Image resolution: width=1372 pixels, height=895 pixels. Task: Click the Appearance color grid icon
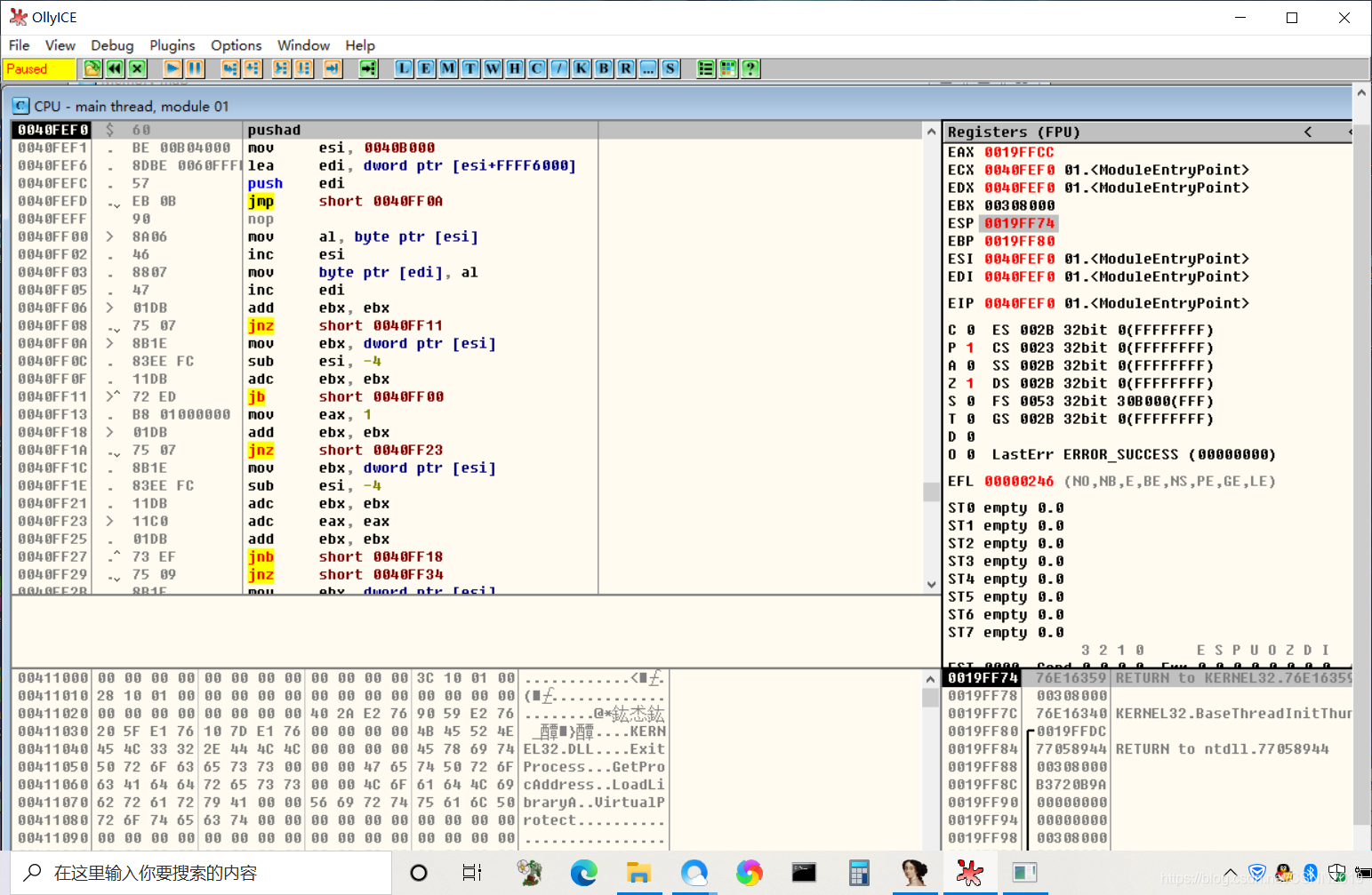[x=728, y=68]
